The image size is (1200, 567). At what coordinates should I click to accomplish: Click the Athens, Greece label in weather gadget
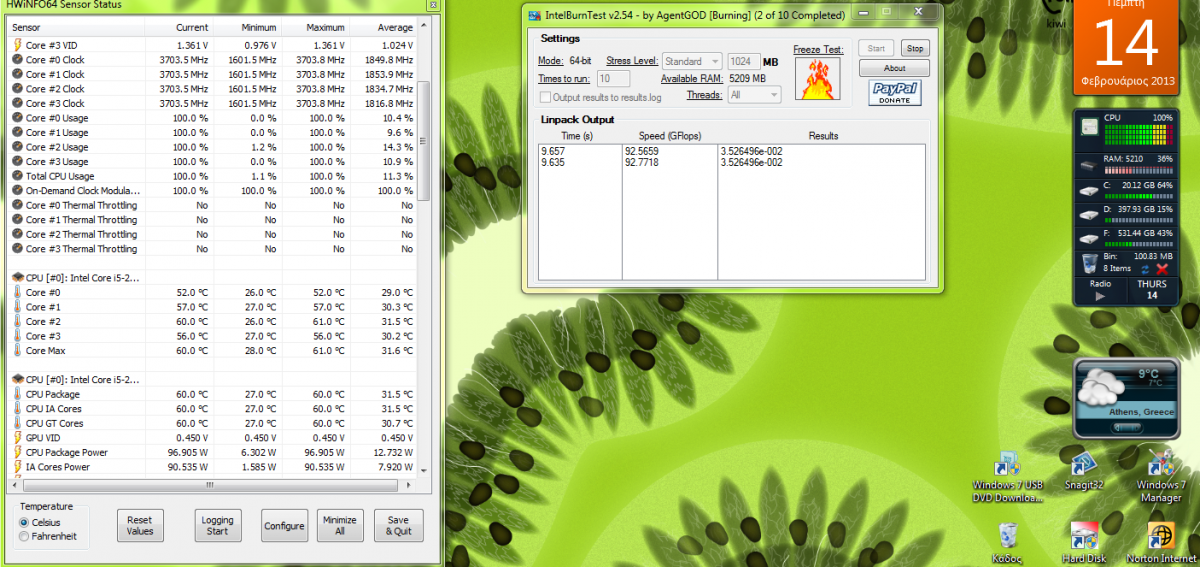pyautogui.click(x=1140, y=412)
